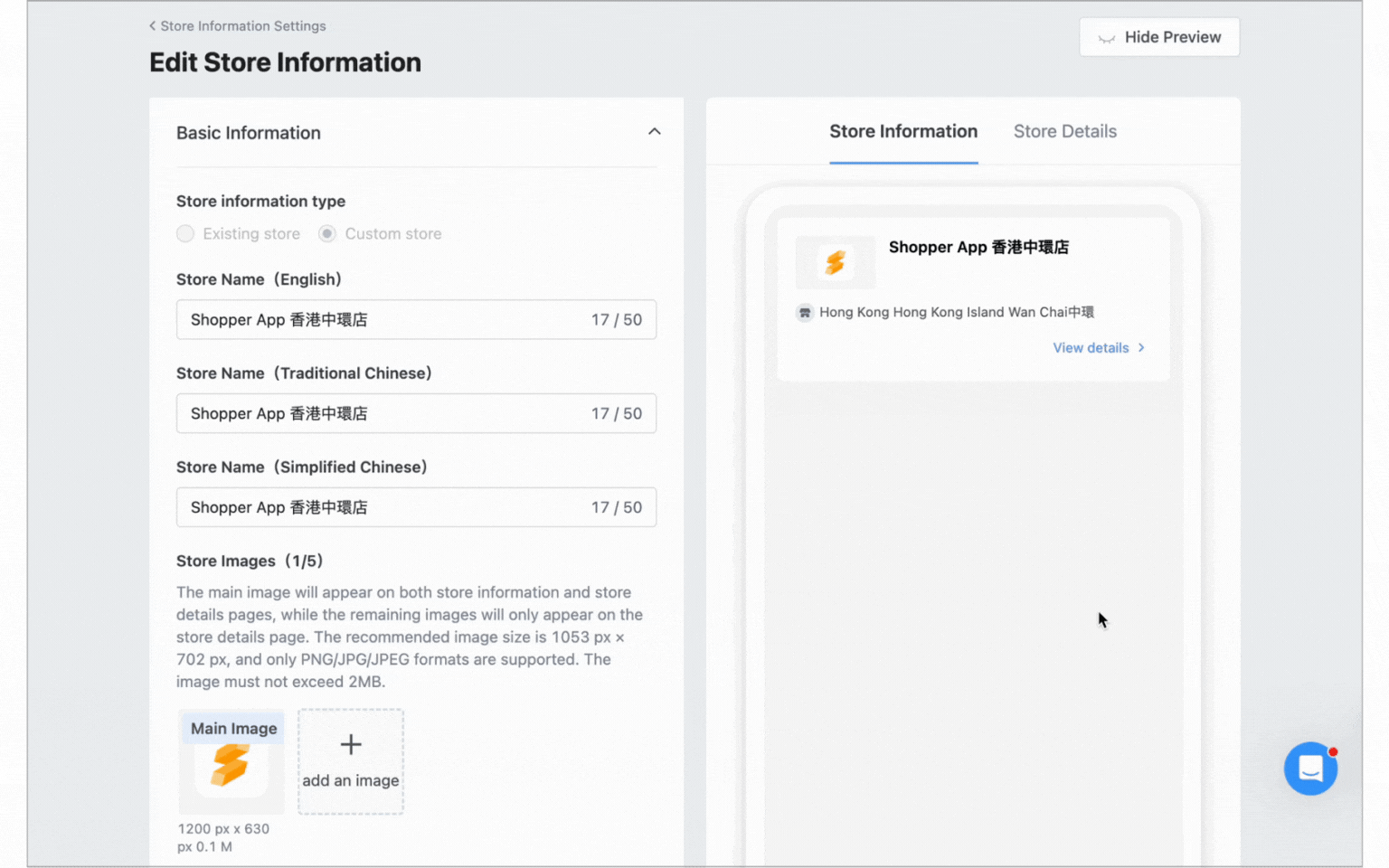The height and width of the screenshot is (868, 1389).
Task: Click the Basic Information section title
Action: (x=249, y=133)
